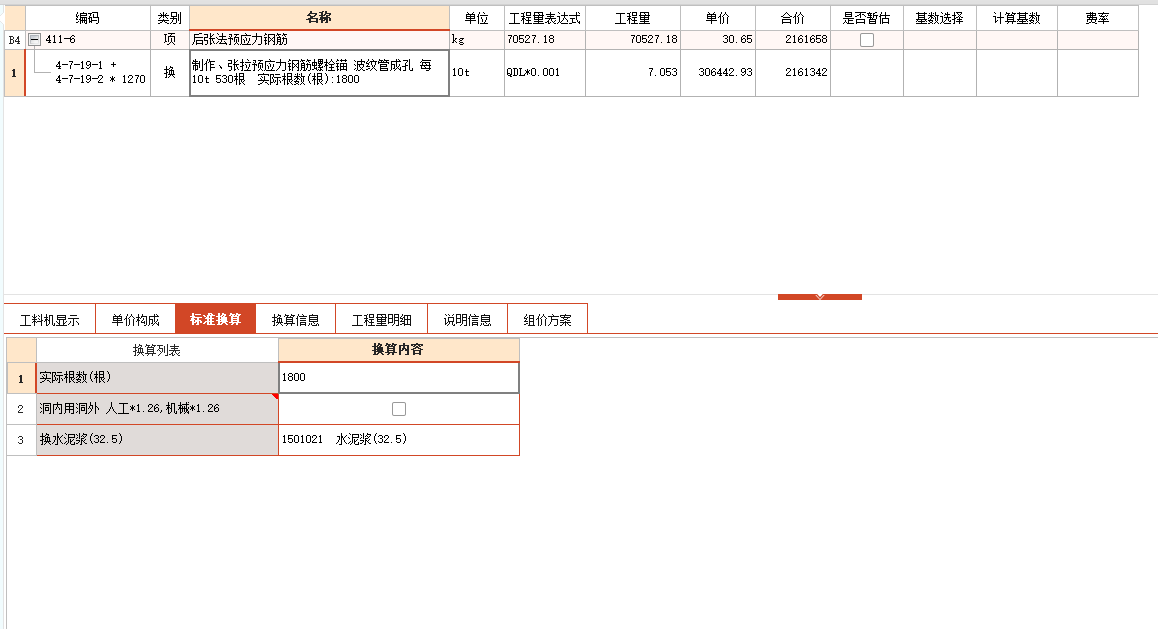Image resolution: width=1158 pixels, height=629 pixels.
Task: Collapse the hidden panel via the red arrow icon
Action: pyautogui.click(x=819, y=296)
